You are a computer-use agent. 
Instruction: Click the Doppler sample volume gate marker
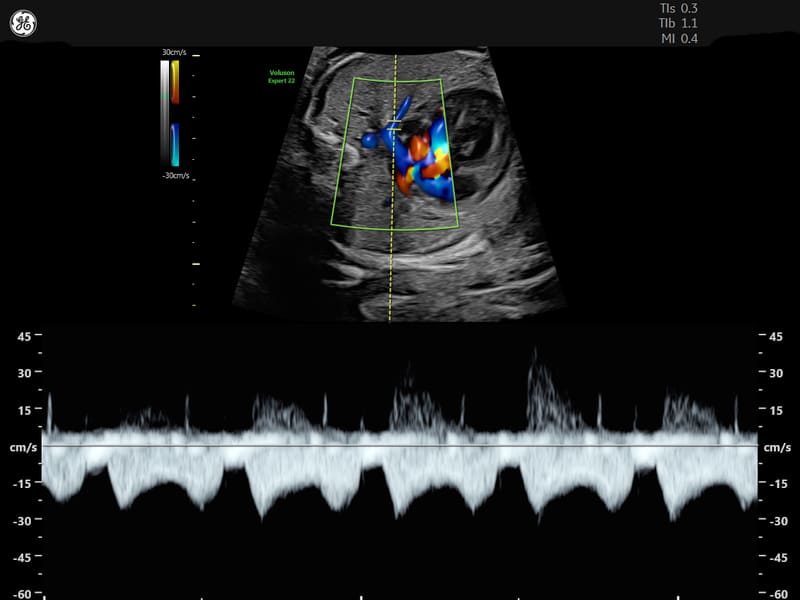click(395, 127)
